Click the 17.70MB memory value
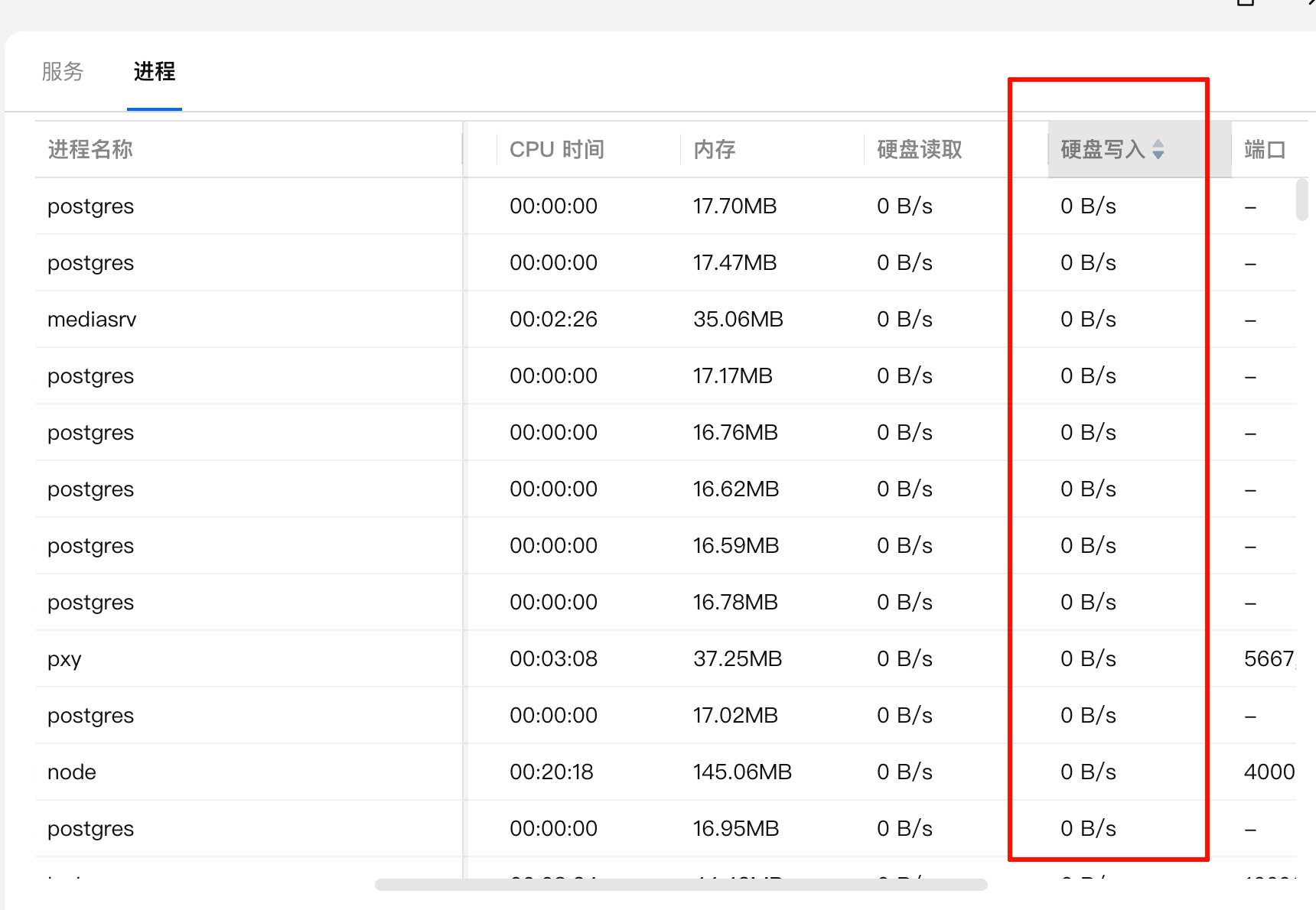Viewport: 1316px width, 910px height. [735, 206]
